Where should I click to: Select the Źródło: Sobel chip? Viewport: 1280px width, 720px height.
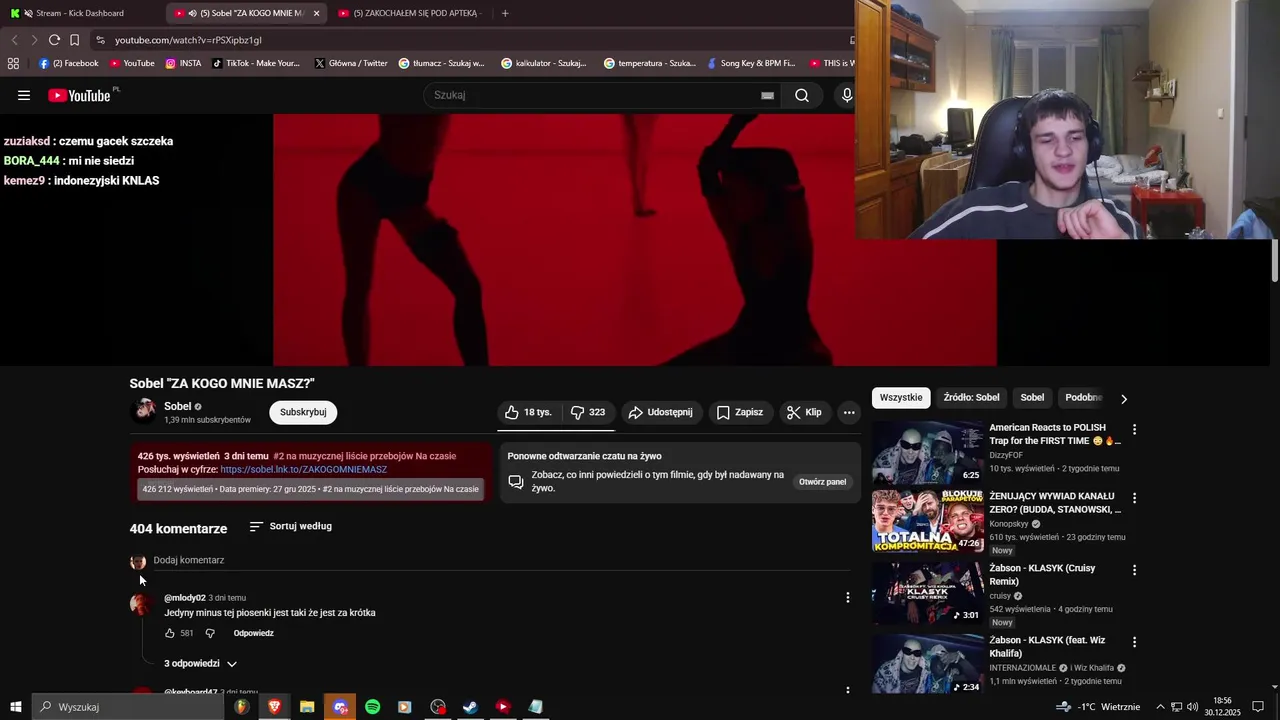point(971,398)
